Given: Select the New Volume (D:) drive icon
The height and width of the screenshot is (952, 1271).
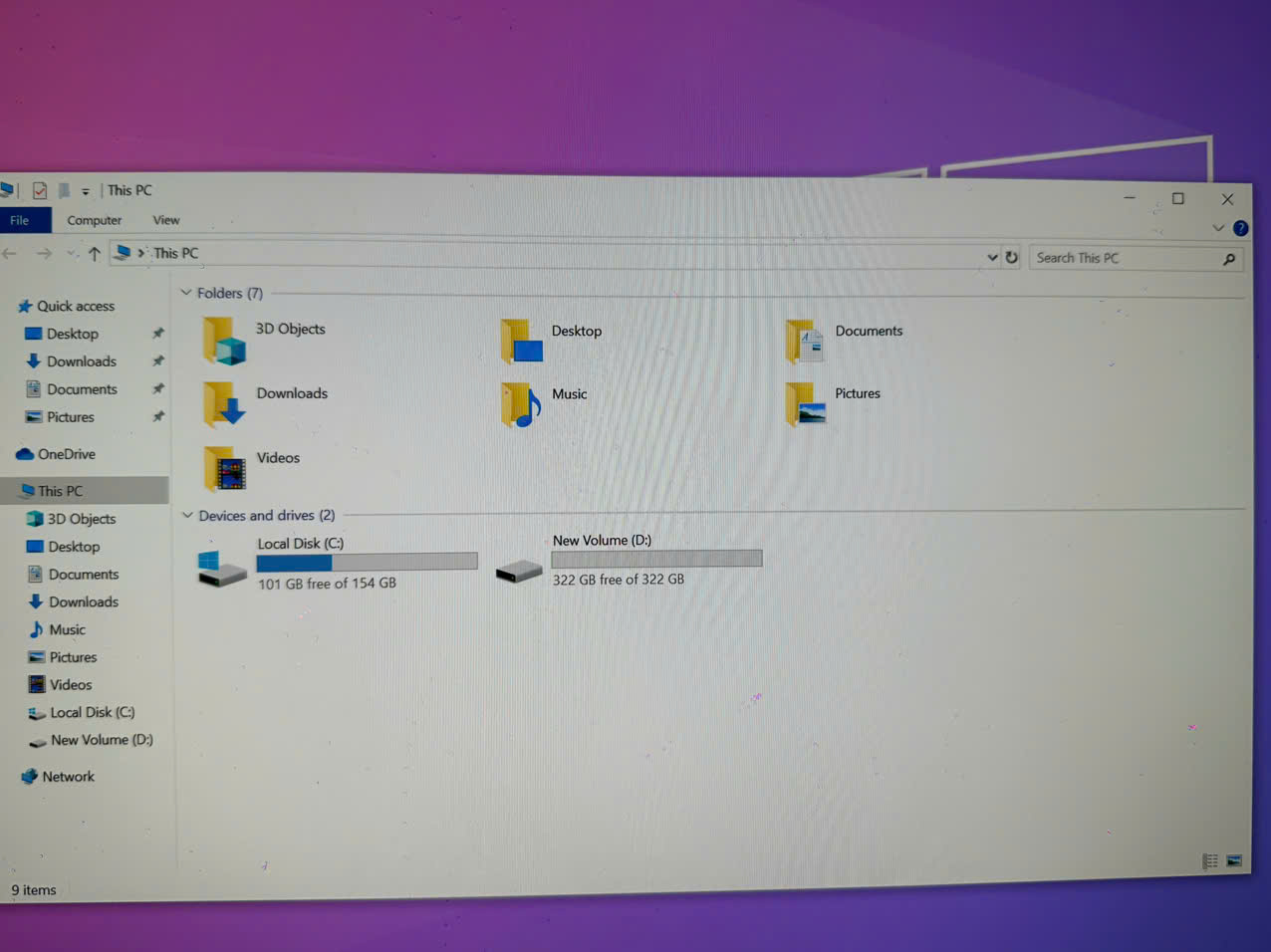Looking at the screenshot, I should 519,571.
